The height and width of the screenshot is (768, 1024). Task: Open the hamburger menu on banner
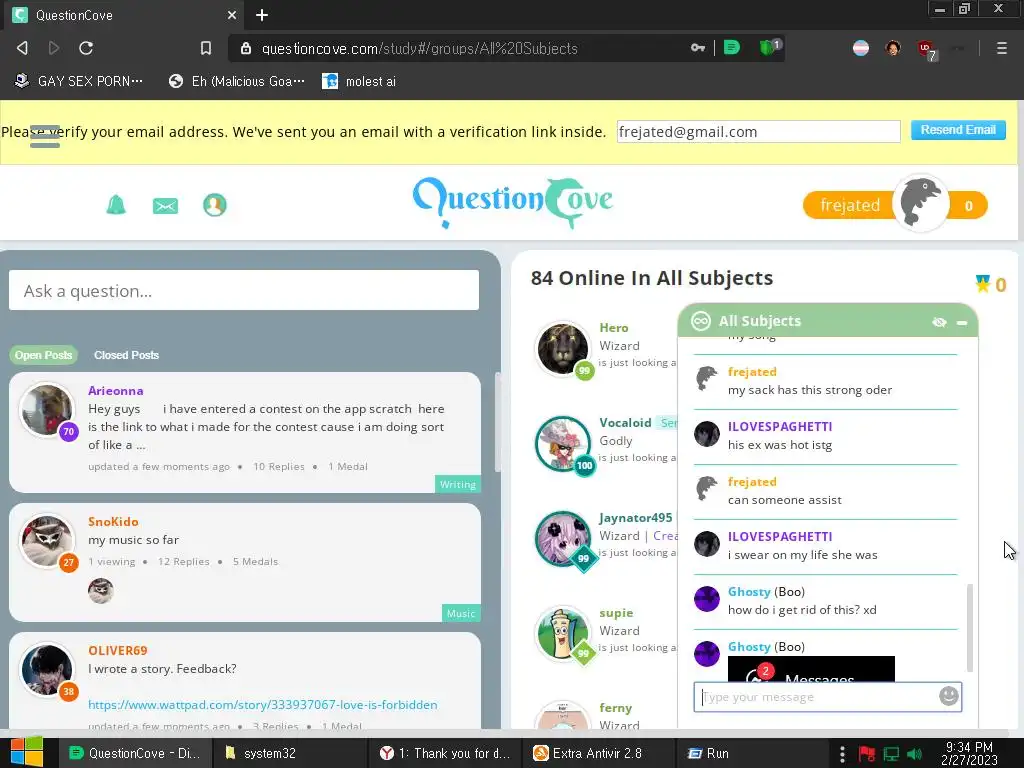[x=45, y=136]
